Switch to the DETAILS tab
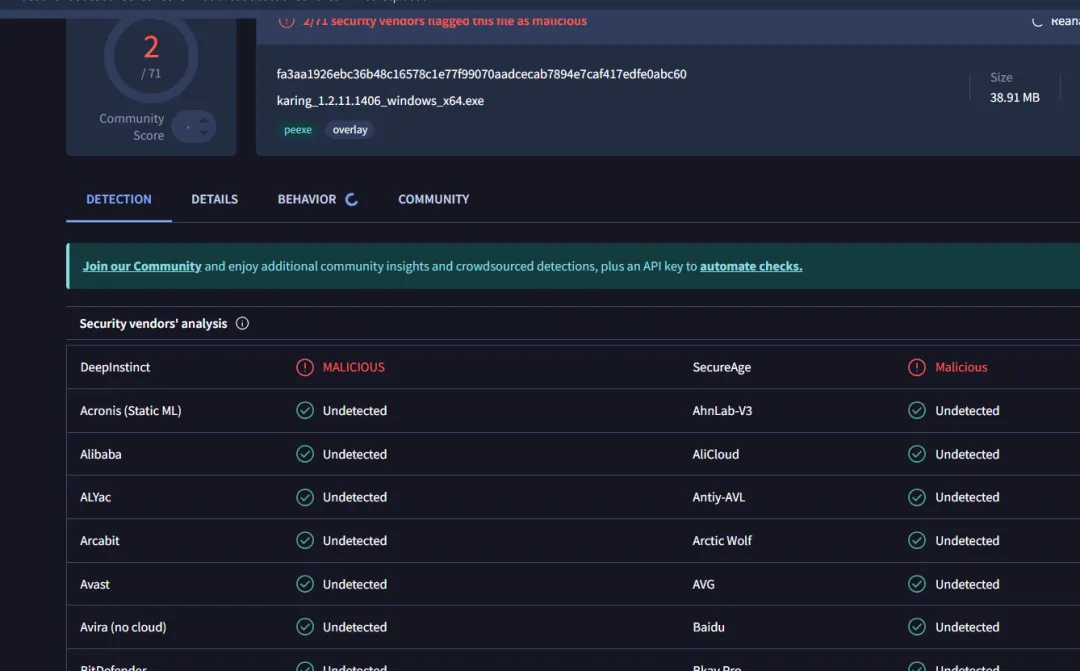1080x671 pixels. [214, 199]
